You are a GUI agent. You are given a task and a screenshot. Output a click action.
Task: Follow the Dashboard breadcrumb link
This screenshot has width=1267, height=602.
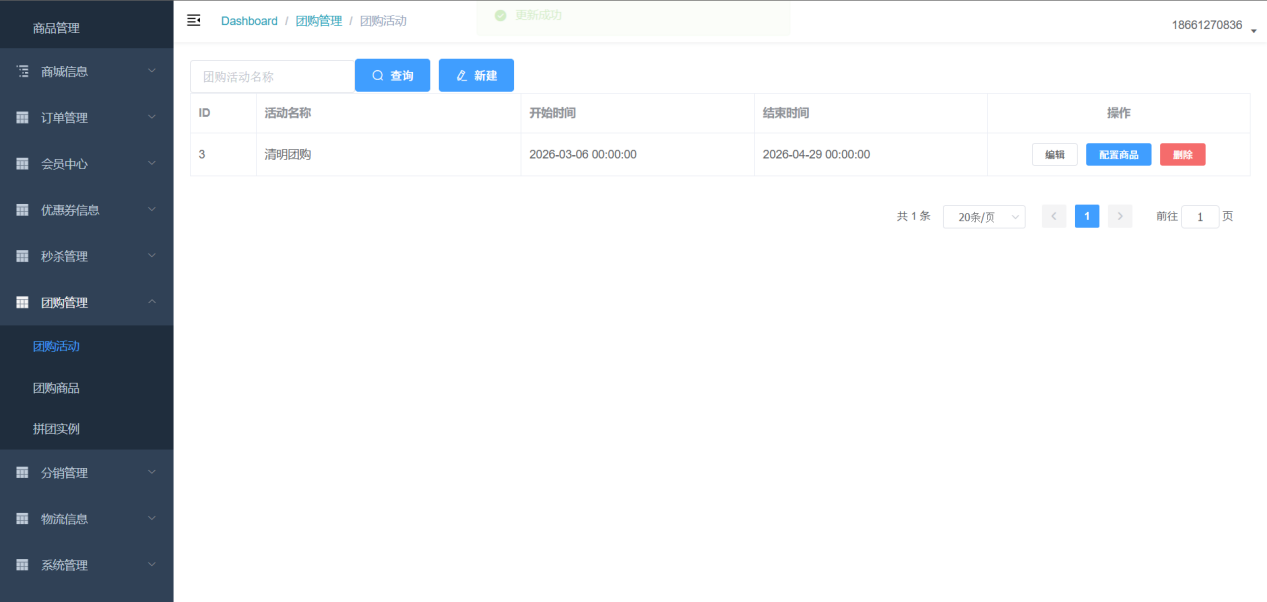pos(249,21)
